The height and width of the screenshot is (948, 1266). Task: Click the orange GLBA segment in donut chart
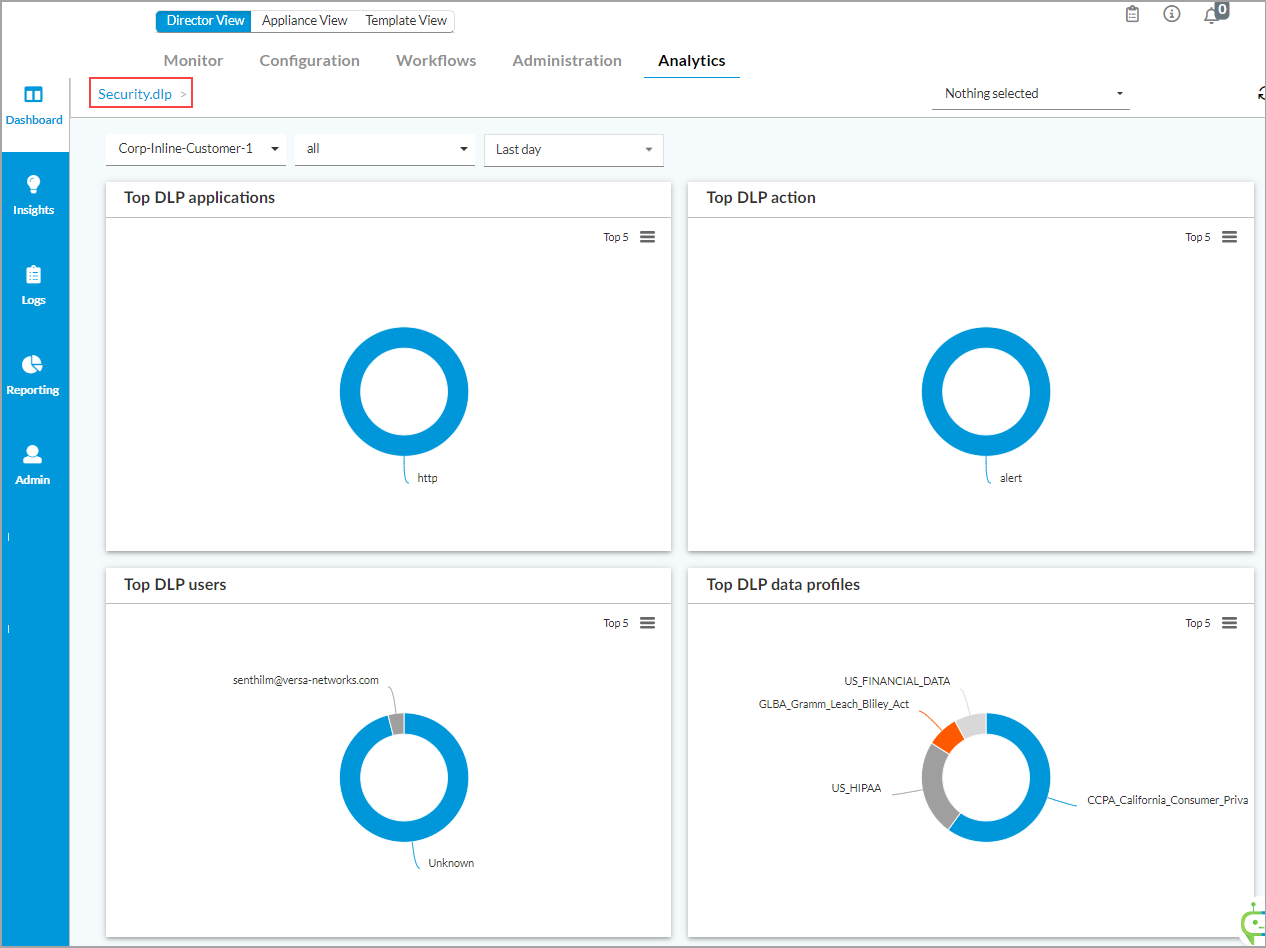coord(947,736)
